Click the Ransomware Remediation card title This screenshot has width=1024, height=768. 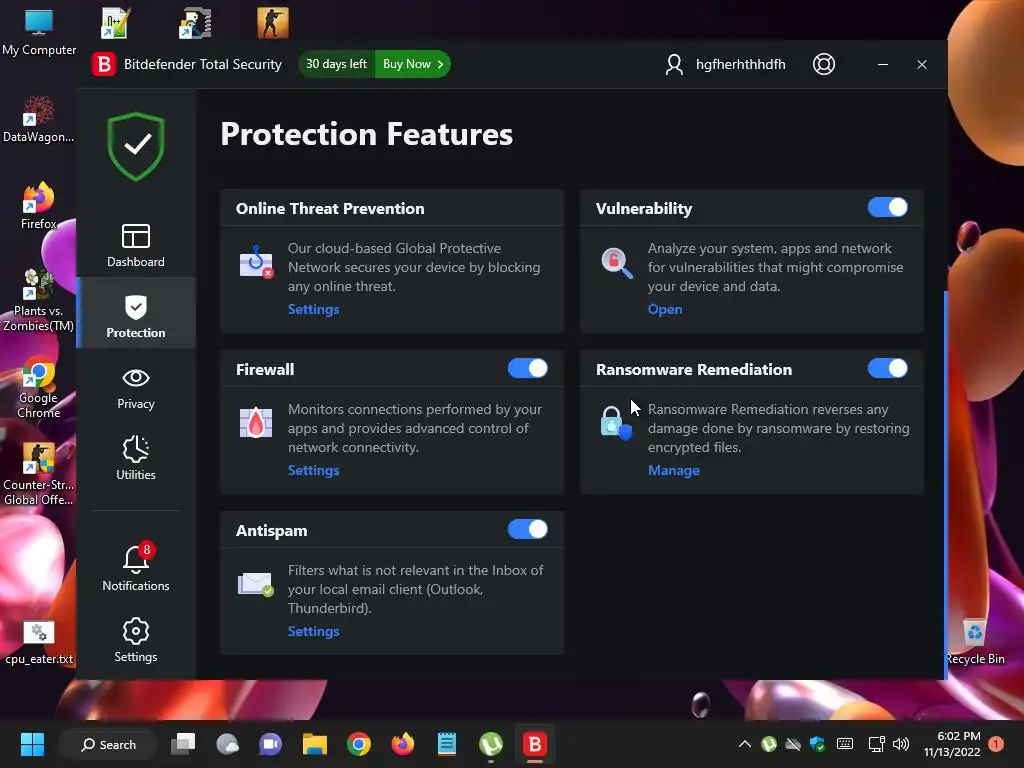(x=694, y=370)
